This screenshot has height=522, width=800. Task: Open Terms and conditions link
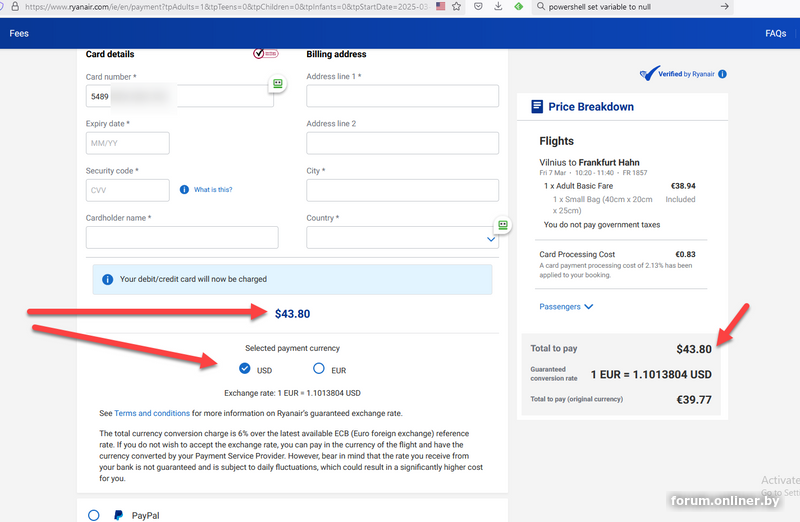[152, 413]
